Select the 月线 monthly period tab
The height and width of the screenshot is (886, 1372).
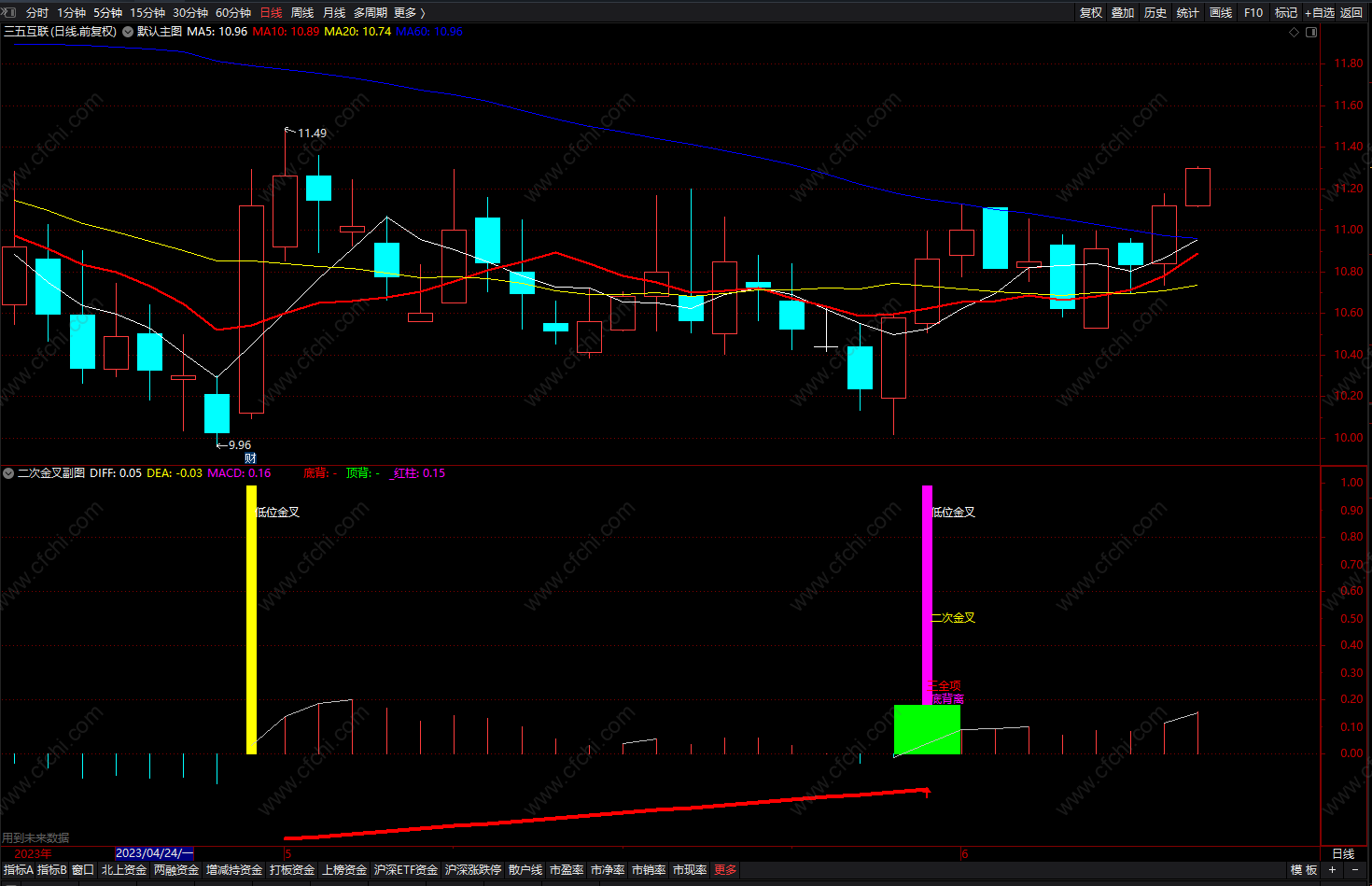(x=334, y=13)
